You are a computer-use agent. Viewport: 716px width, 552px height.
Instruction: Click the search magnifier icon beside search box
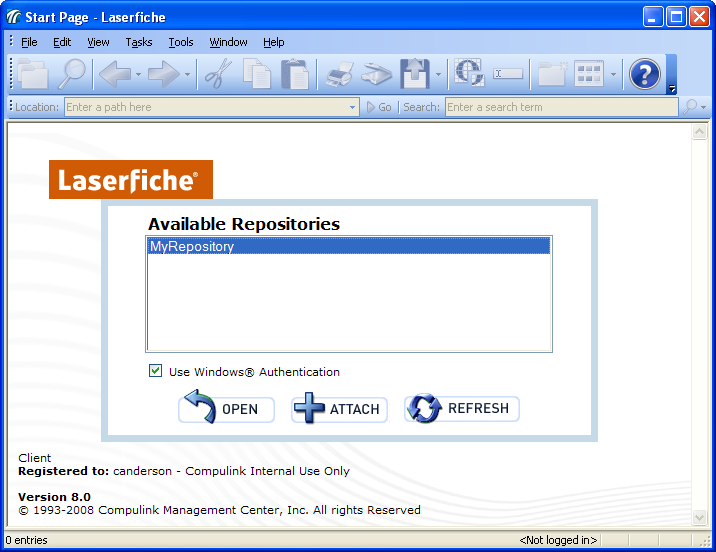tap(690, 107)
